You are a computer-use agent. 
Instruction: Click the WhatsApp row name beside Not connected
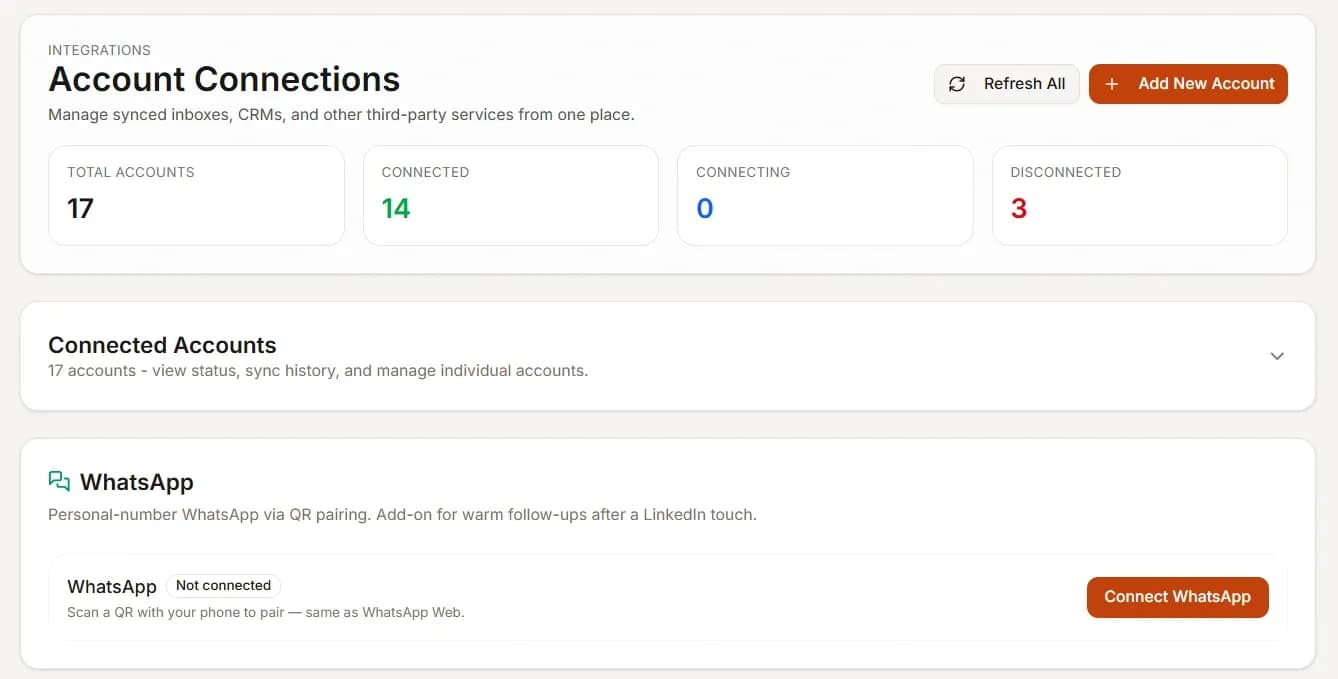(112, 587)
